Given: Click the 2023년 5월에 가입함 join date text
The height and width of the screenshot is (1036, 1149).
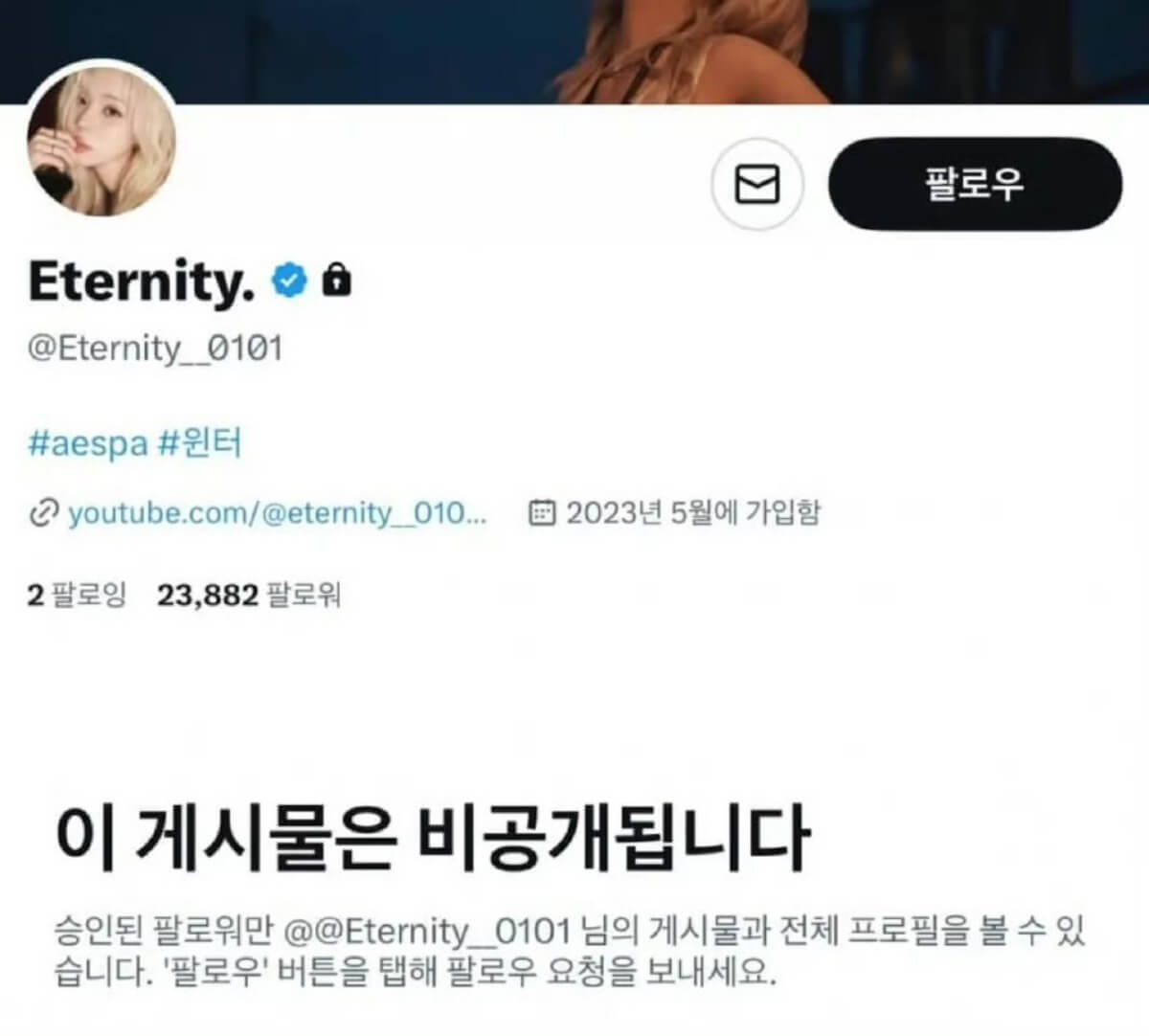Looking at the screenshot, I should pos(693,513).
